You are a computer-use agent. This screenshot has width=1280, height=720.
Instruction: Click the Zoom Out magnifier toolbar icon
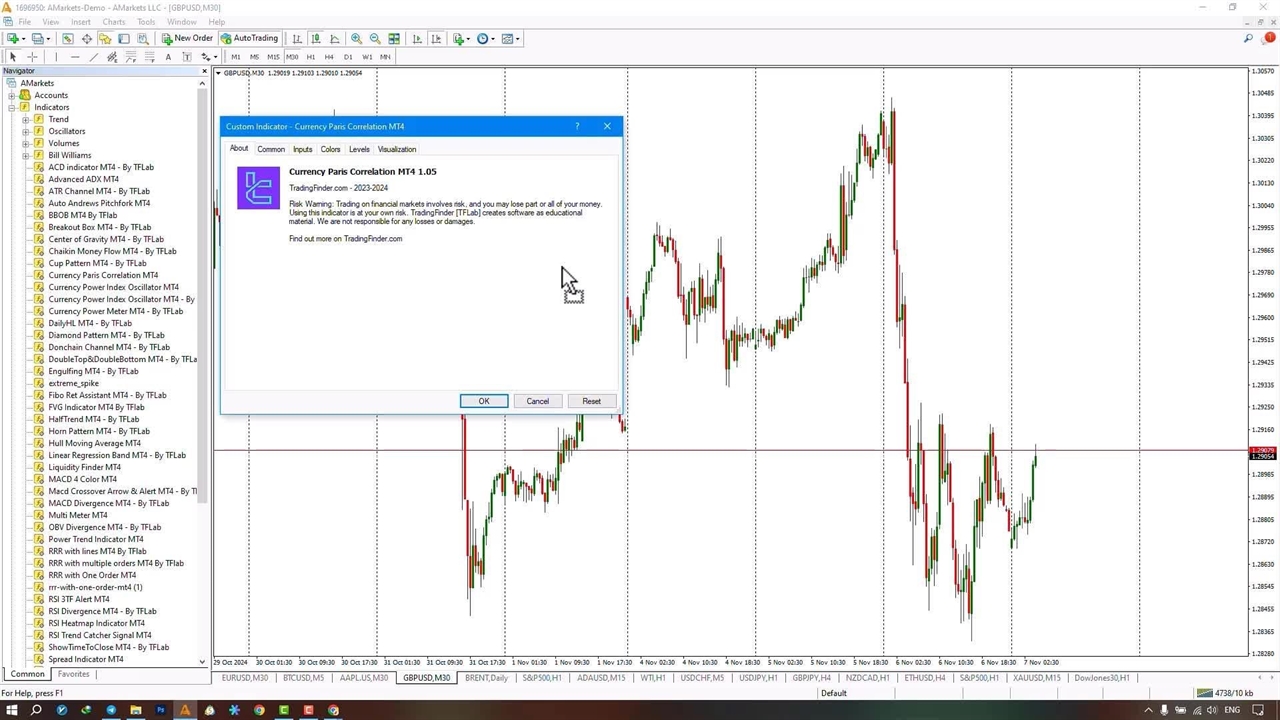(x=375, y=39)
